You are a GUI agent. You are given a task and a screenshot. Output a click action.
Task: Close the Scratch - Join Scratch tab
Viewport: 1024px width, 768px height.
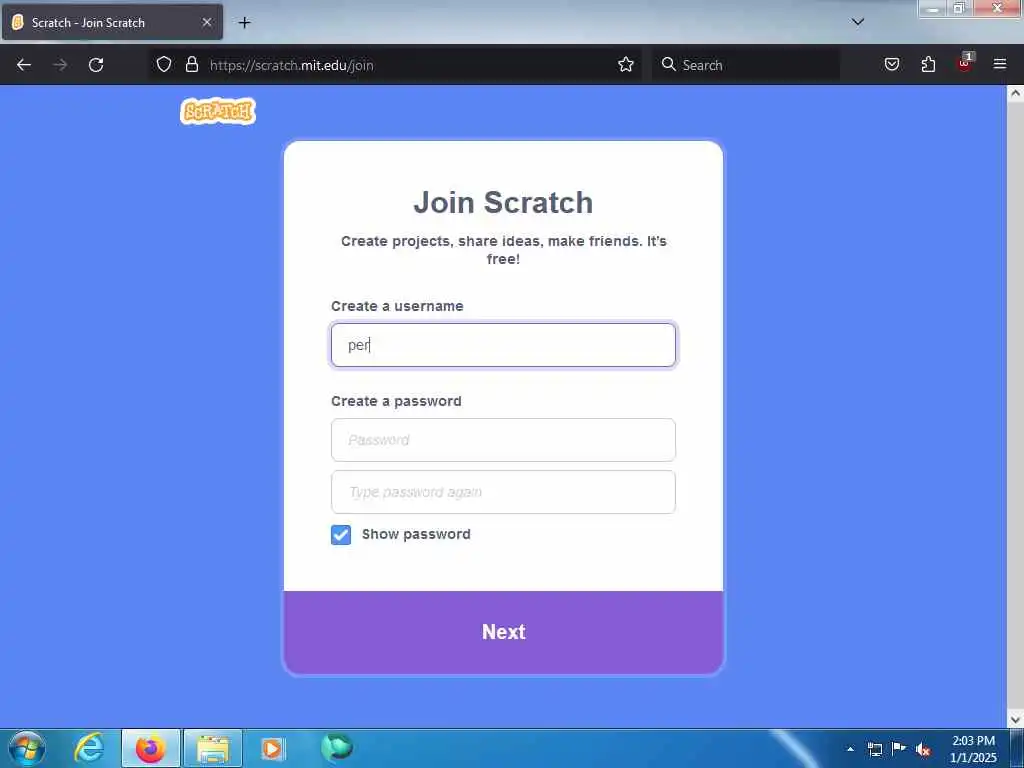coord(206,22)
